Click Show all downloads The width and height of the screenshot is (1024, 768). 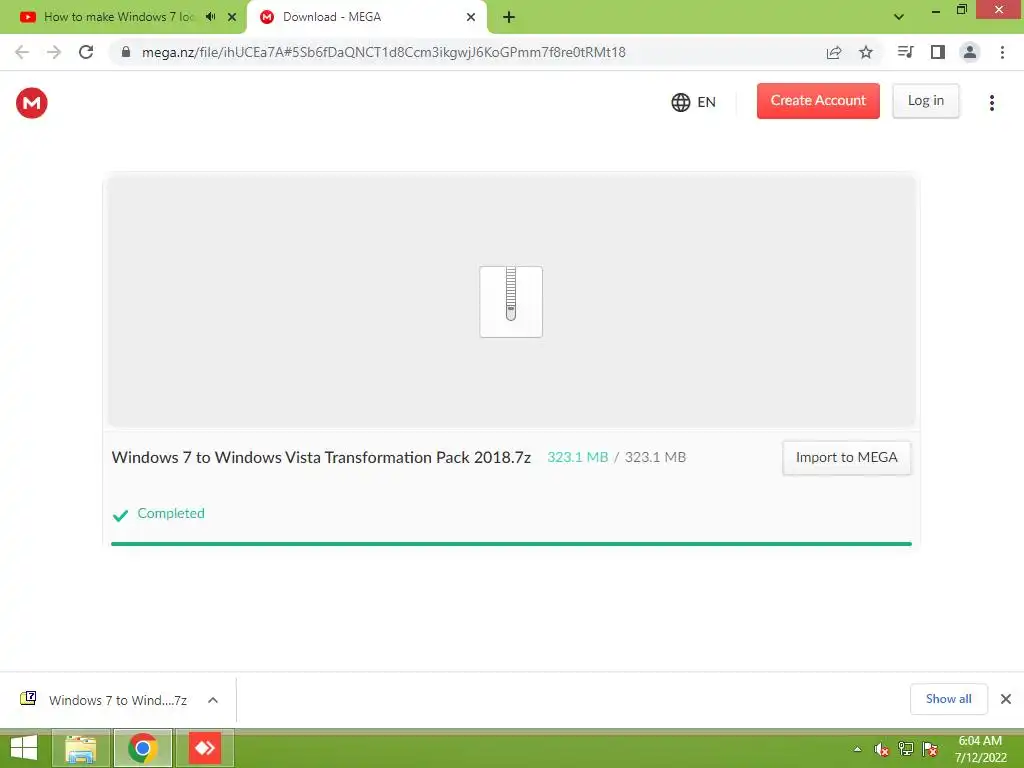[948, 699]
